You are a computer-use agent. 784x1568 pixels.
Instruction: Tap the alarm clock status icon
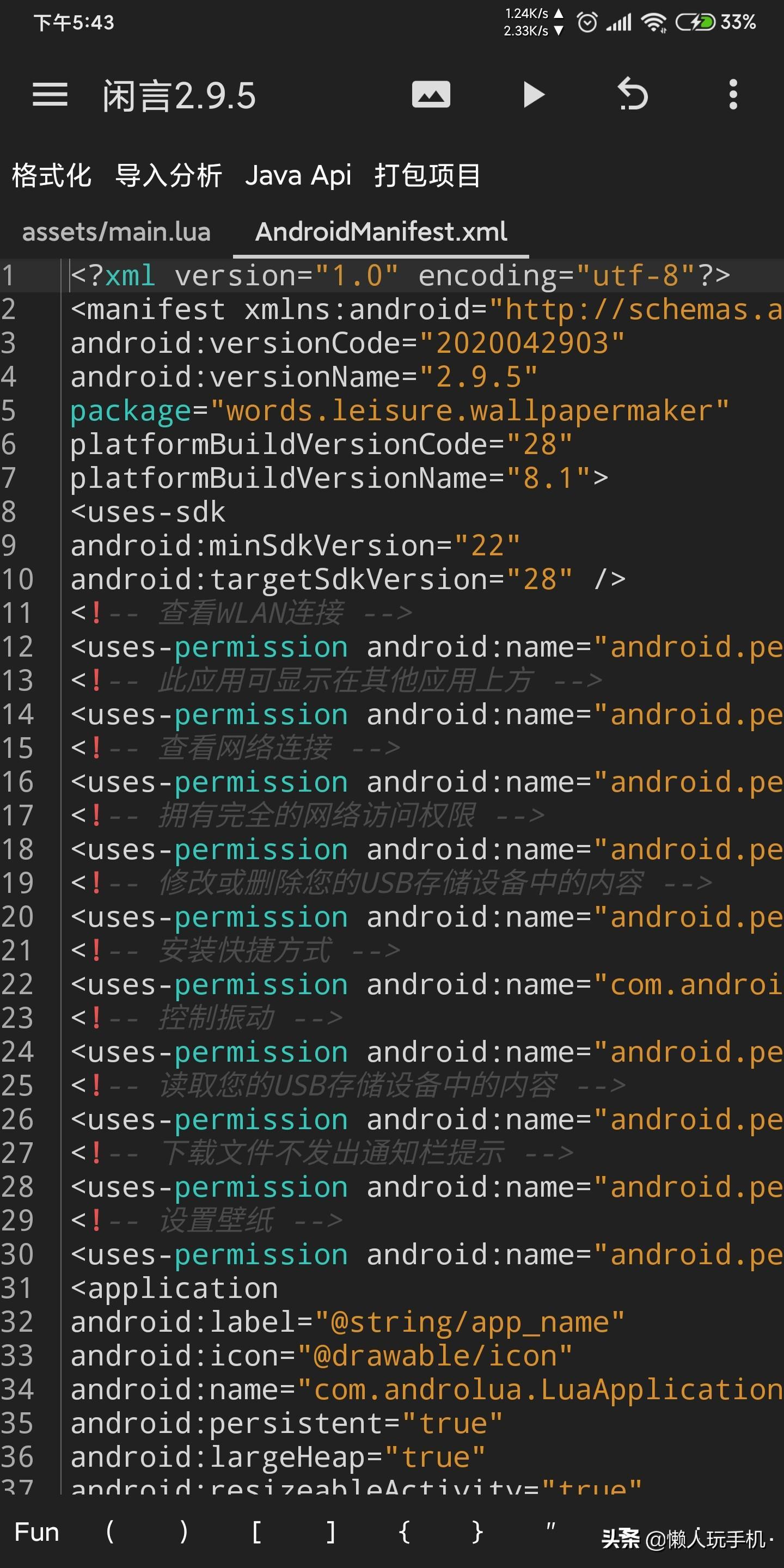click(587, 23)
